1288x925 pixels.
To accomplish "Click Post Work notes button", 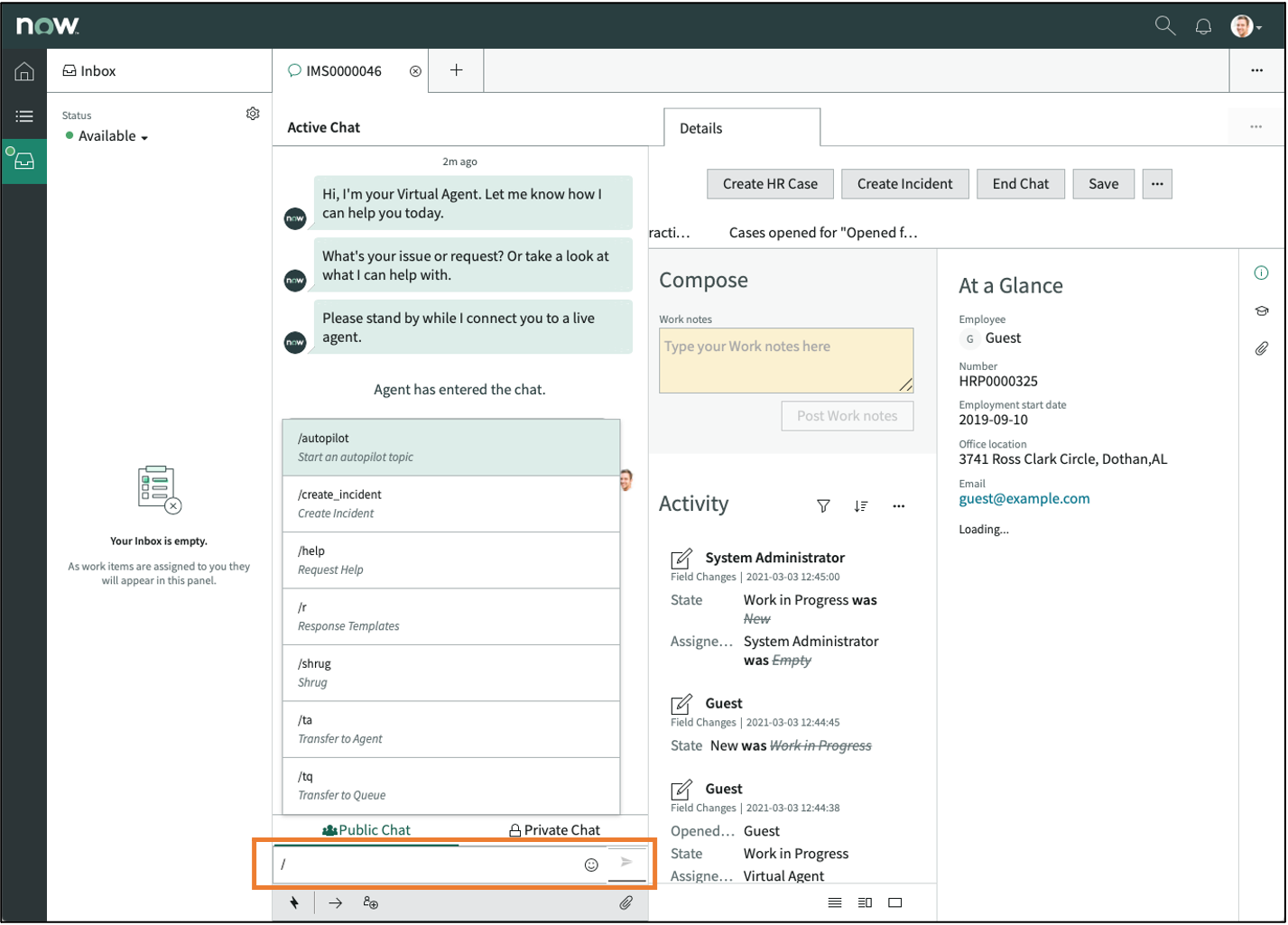I will pos(848,416).
